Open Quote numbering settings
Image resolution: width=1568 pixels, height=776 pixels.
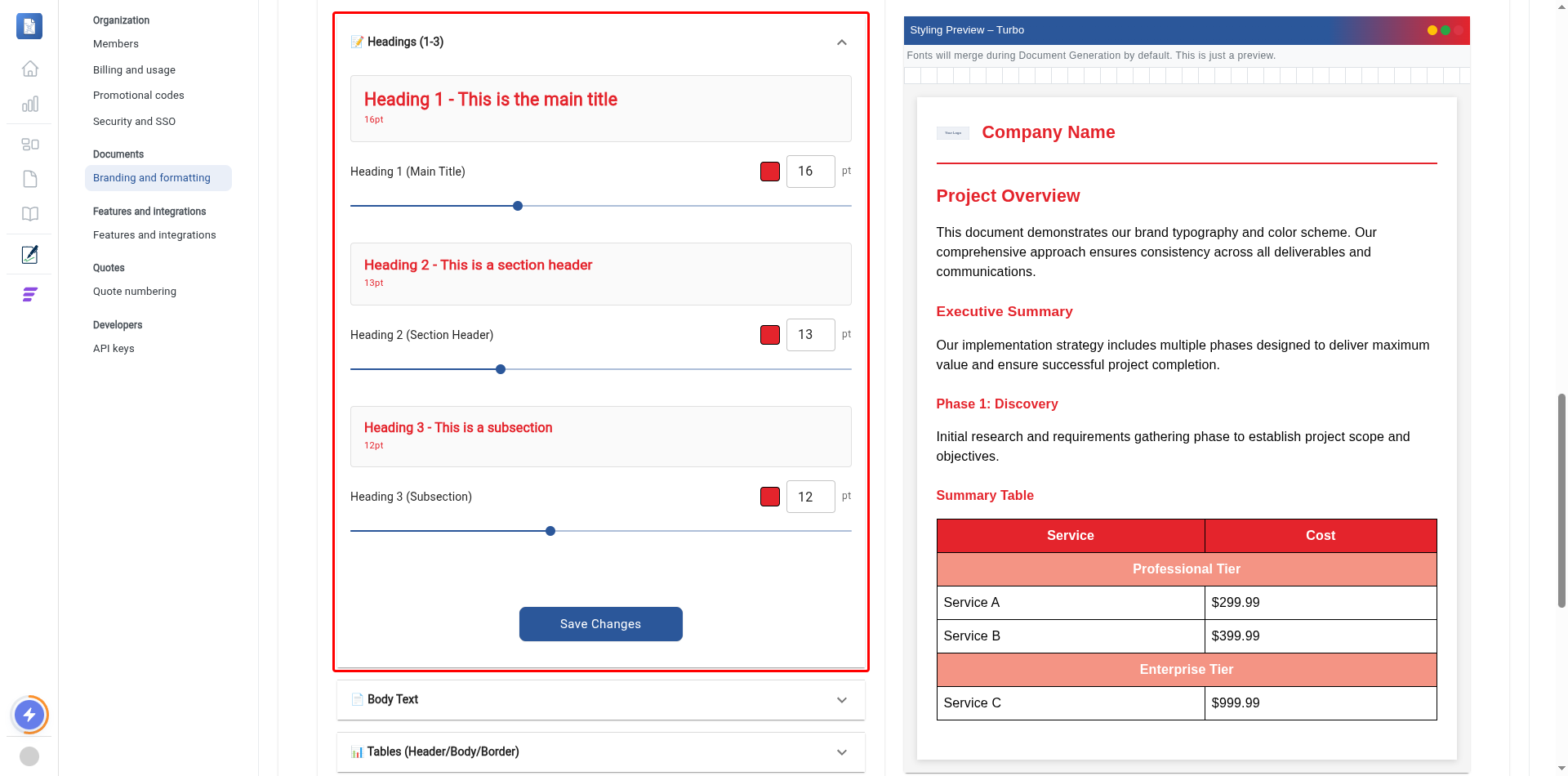[x=135, y=292]
